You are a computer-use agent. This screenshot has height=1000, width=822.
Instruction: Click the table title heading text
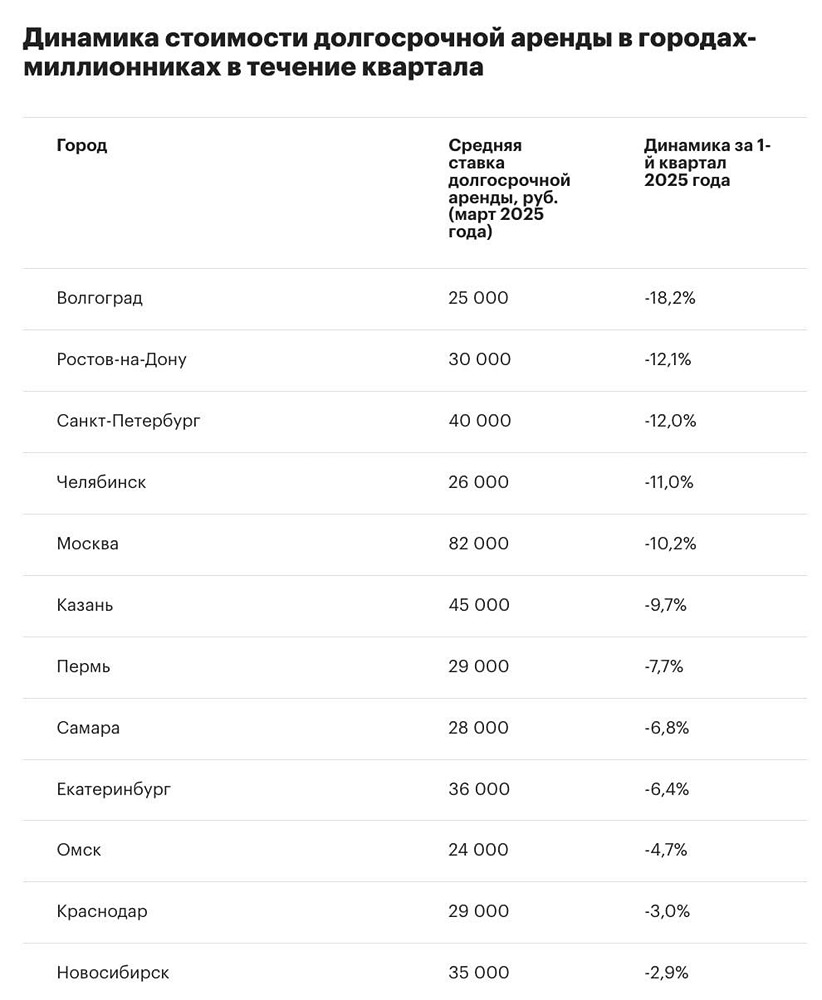point(389,53)
